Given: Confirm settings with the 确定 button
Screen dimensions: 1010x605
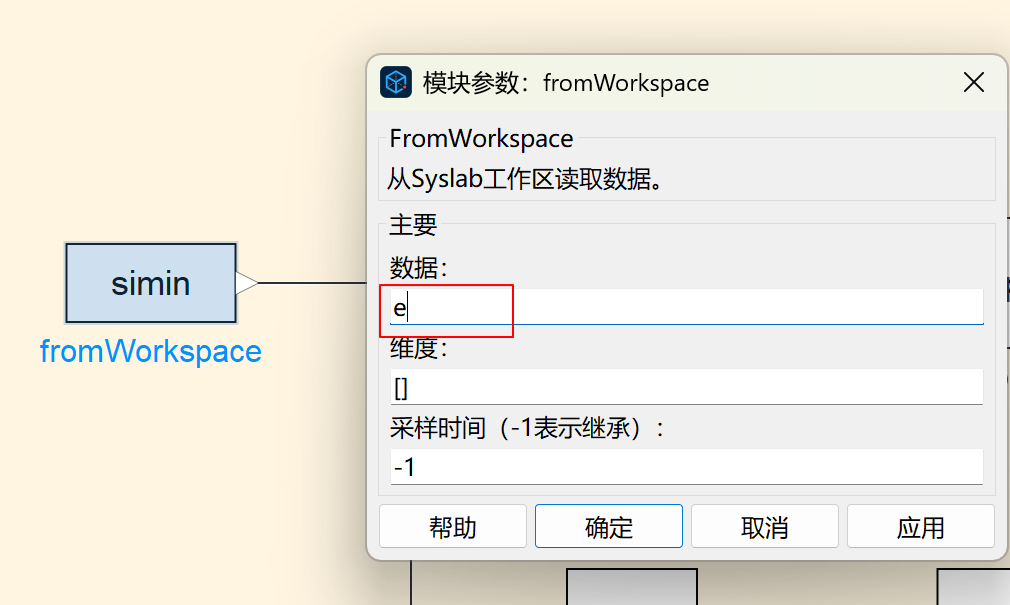Looking at the screenshot, I should click(x=609, y=526).
